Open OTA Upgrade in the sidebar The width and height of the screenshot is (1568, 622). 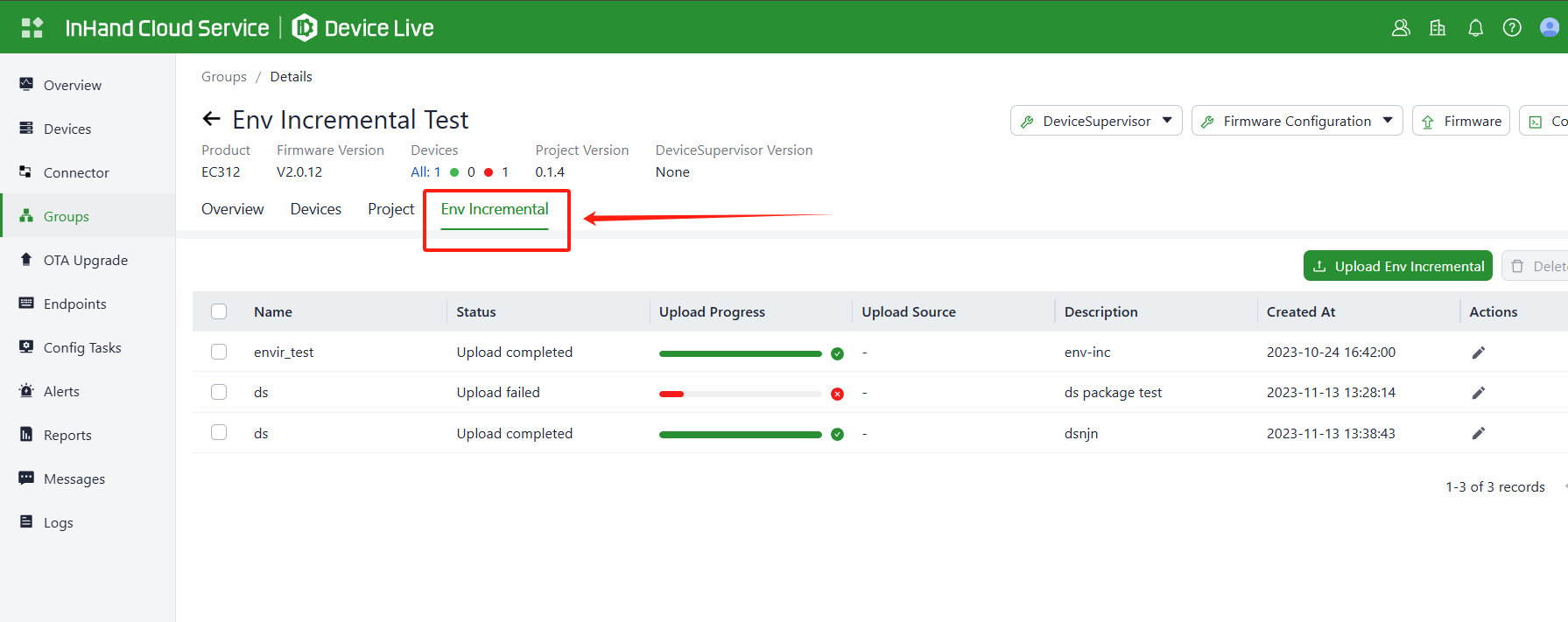pos(85,260)
